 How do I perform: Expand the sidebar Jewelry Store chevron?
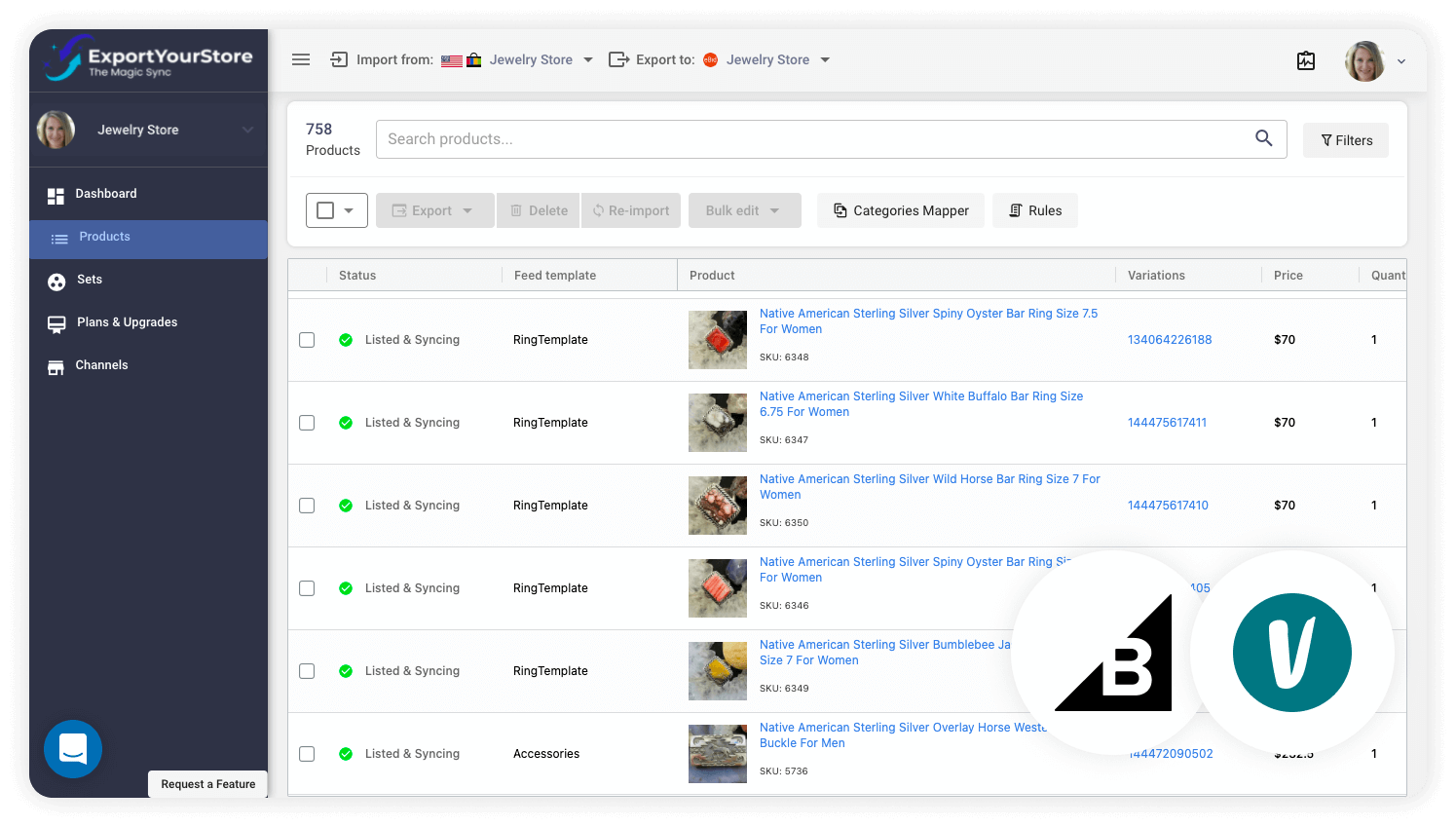click(247, 130)
